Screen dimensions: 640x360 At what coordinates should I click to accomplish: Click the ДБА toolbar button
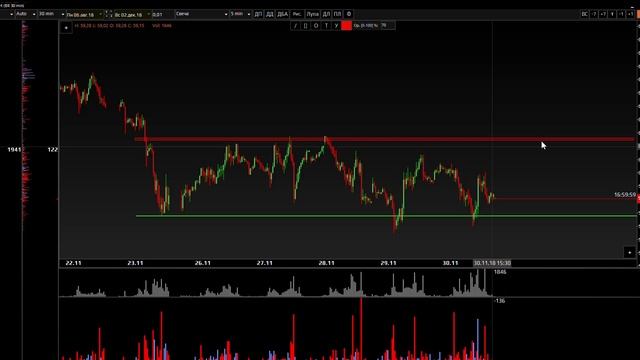pyautogui.click(x=282, y=14)
